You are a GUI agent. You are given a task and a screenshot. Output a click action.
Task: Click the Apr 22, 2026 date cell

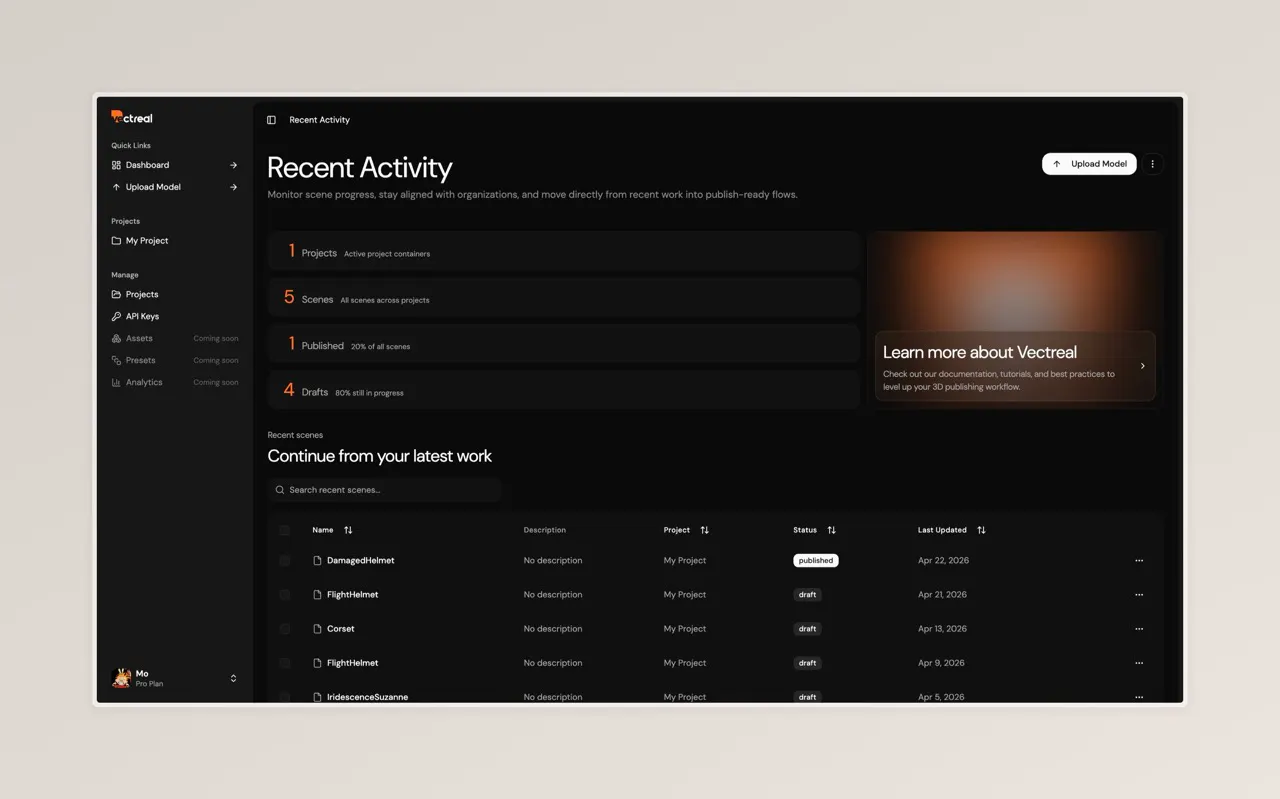(943, 561)
